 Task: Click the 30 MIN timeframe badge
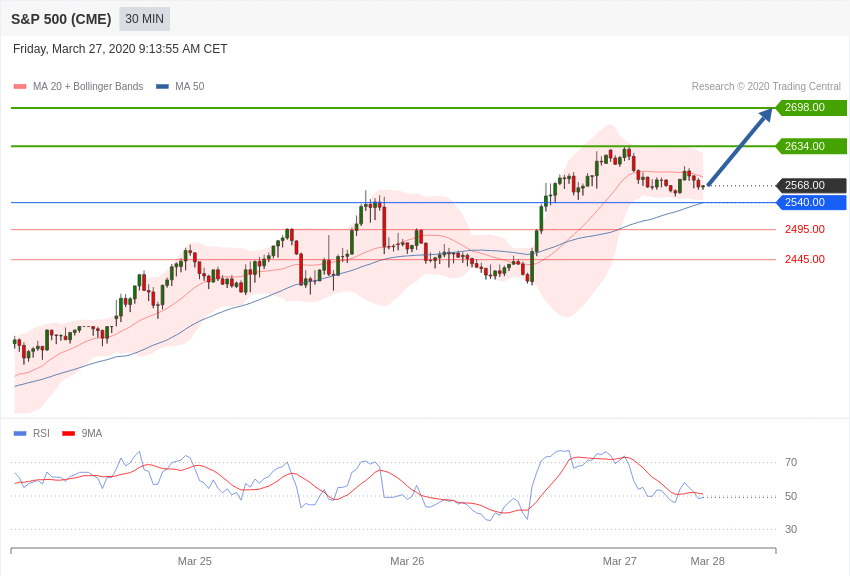point(144,19)
